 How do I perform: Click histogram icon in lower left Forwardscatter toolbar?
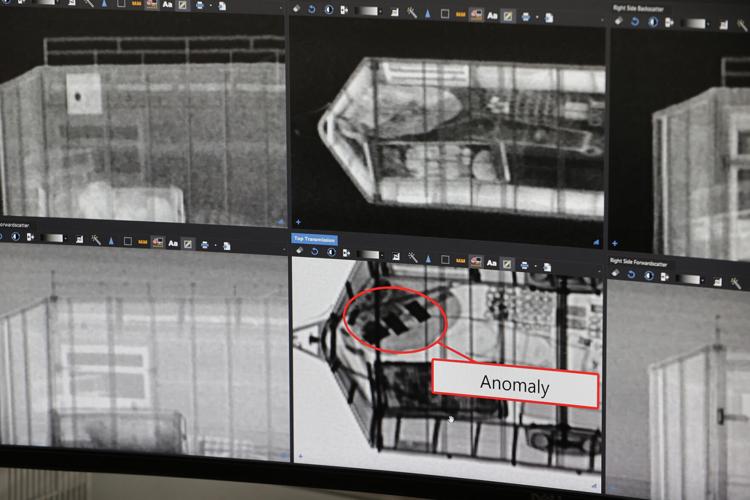(x=79, y=239)
